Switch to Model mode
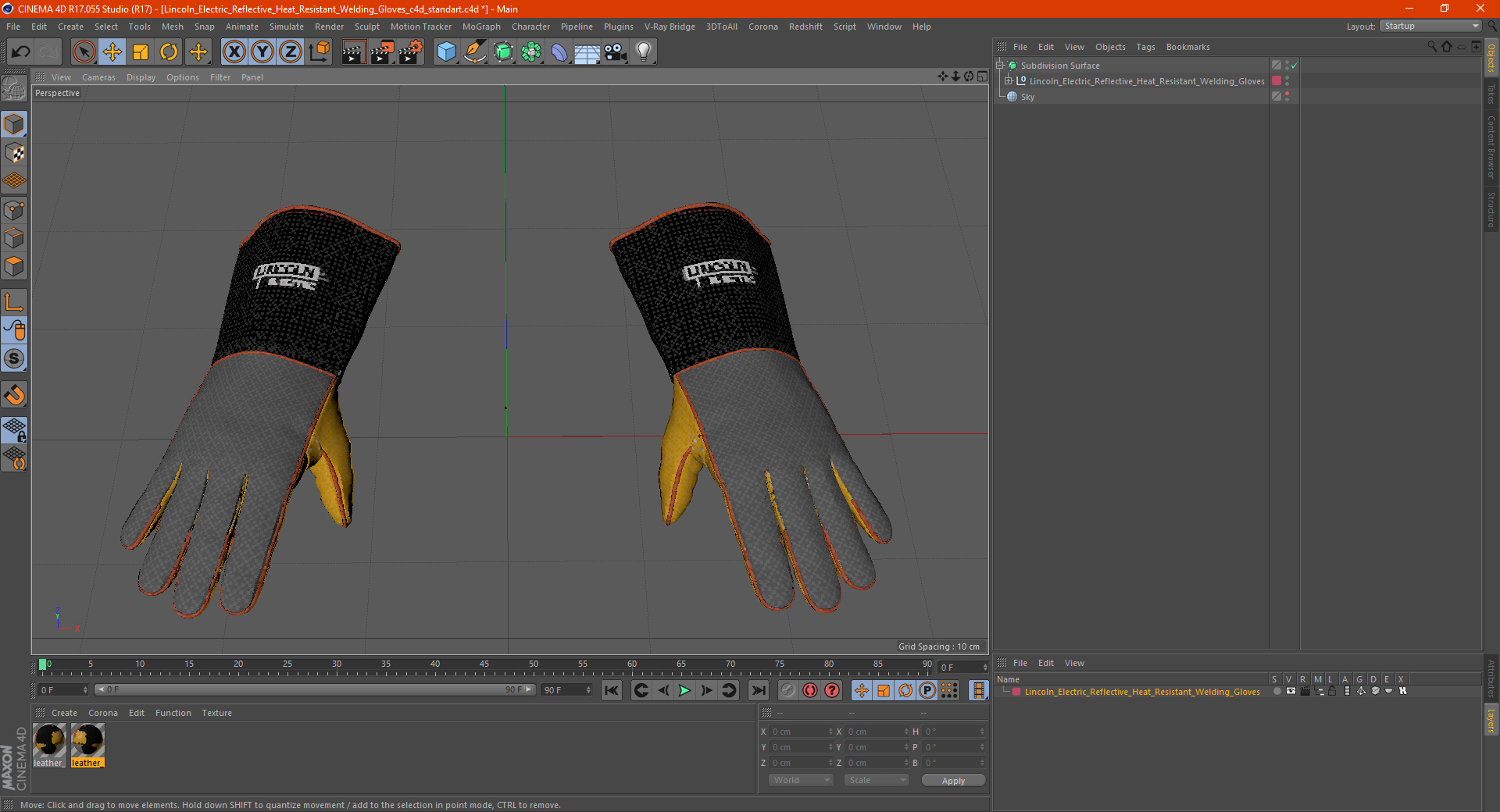This screenshot has width=1500, height=812. pyautogui.click(x=14, y=124)
